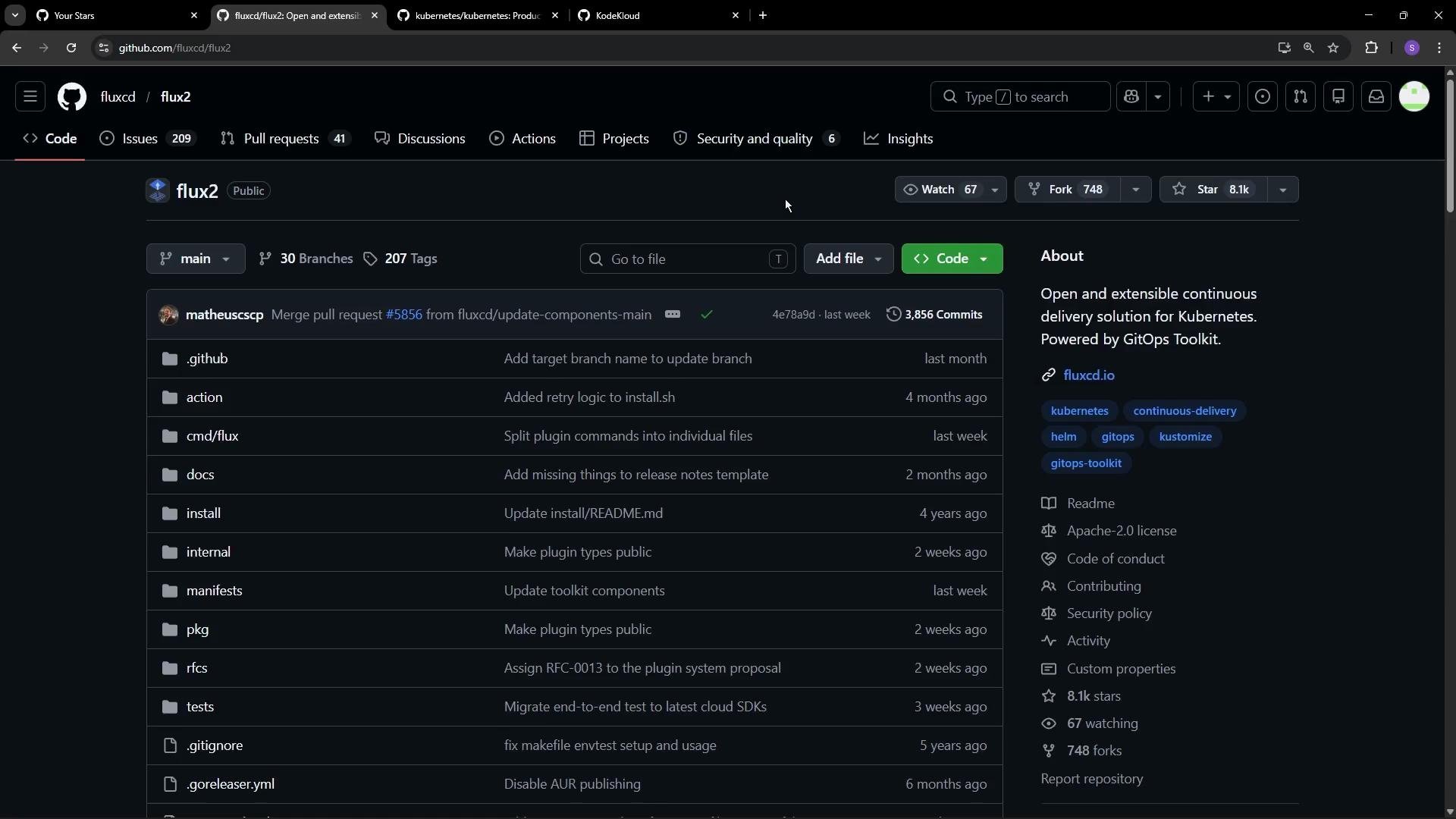Screen dimensions: 1456x819
Task: Open the Pull requests tab
Action: pos(285,139)
